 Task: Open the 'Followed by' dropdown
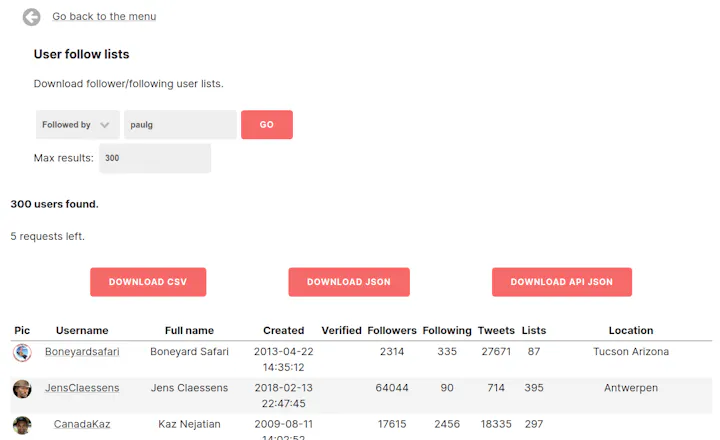[78, 124]
